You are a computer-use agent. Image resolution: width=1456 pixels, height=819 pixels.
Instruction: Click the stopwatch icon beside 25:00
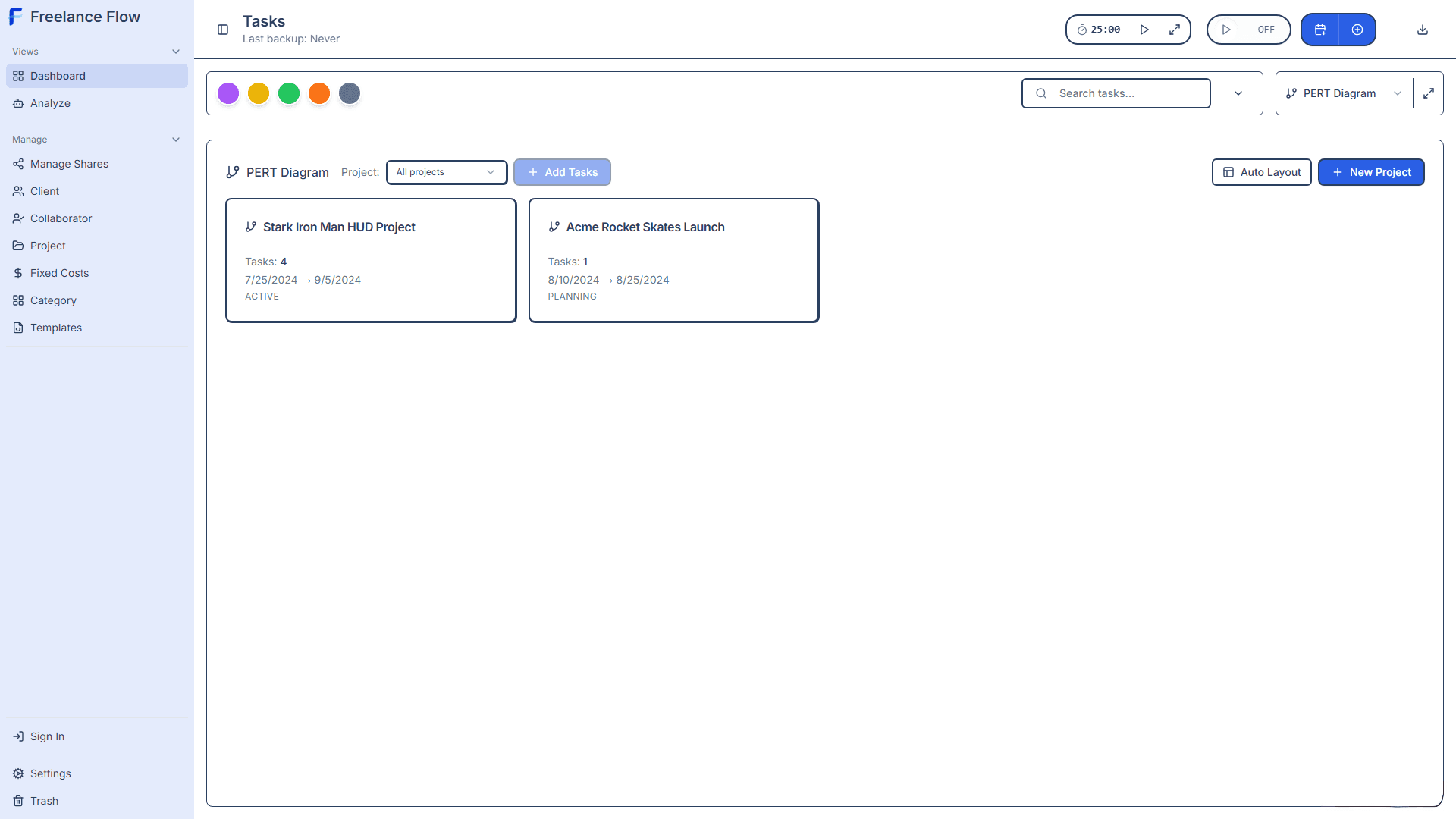click(x=1082, y=30)
